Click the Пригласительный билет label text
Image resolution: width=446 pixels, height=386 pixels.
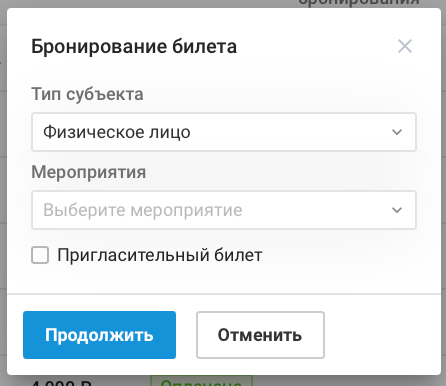[x=160, y=255]
